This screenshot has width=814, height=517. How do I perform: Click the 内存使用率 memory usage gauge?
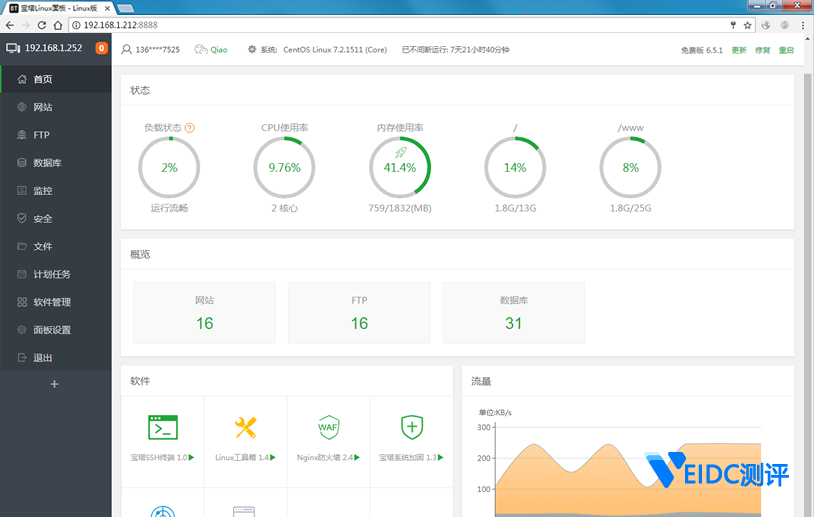(400, 168)
